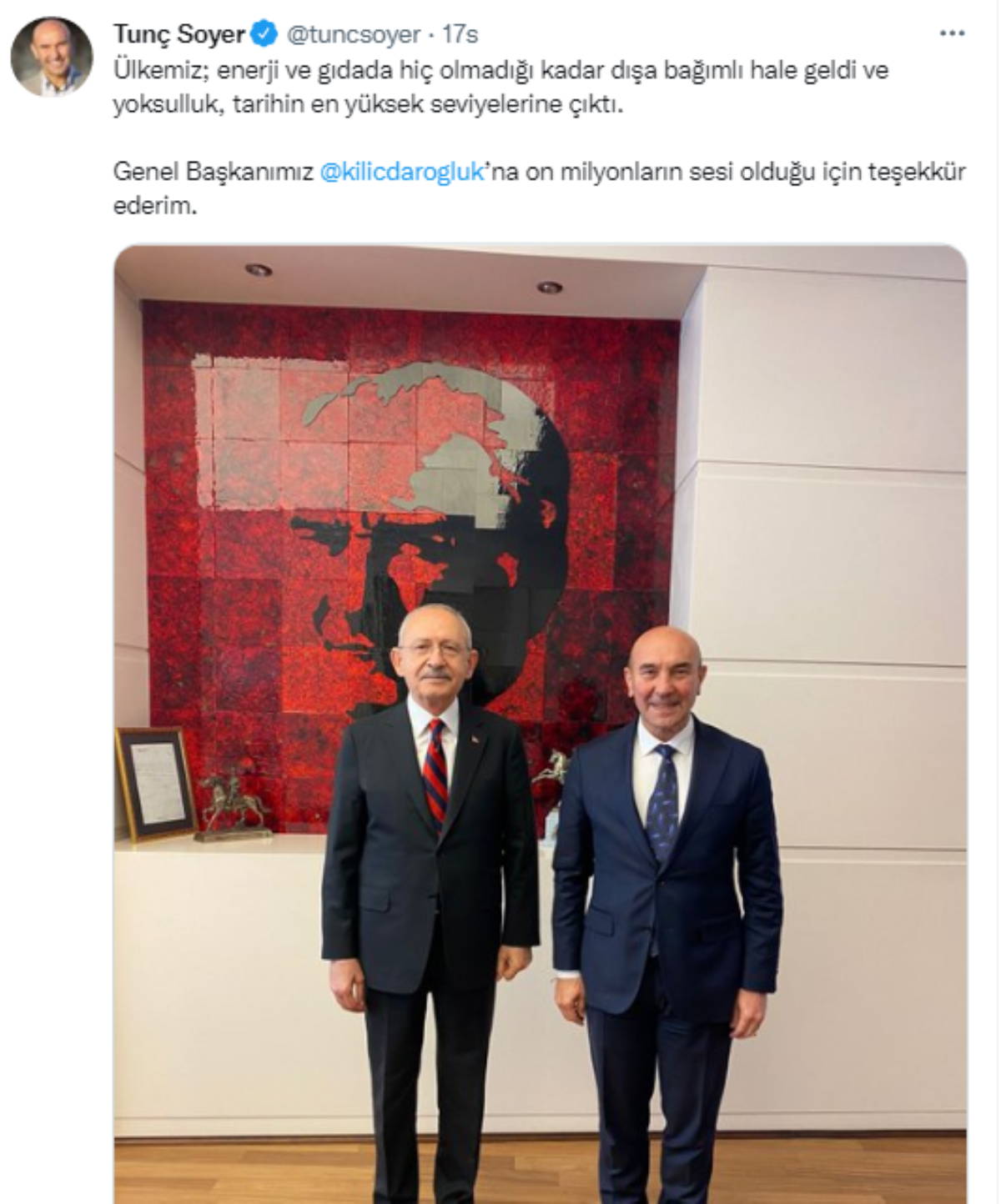1001x1204 pixels.
Task: Click the text line beginning Genel Başkanımız
Action: point(539,173)
